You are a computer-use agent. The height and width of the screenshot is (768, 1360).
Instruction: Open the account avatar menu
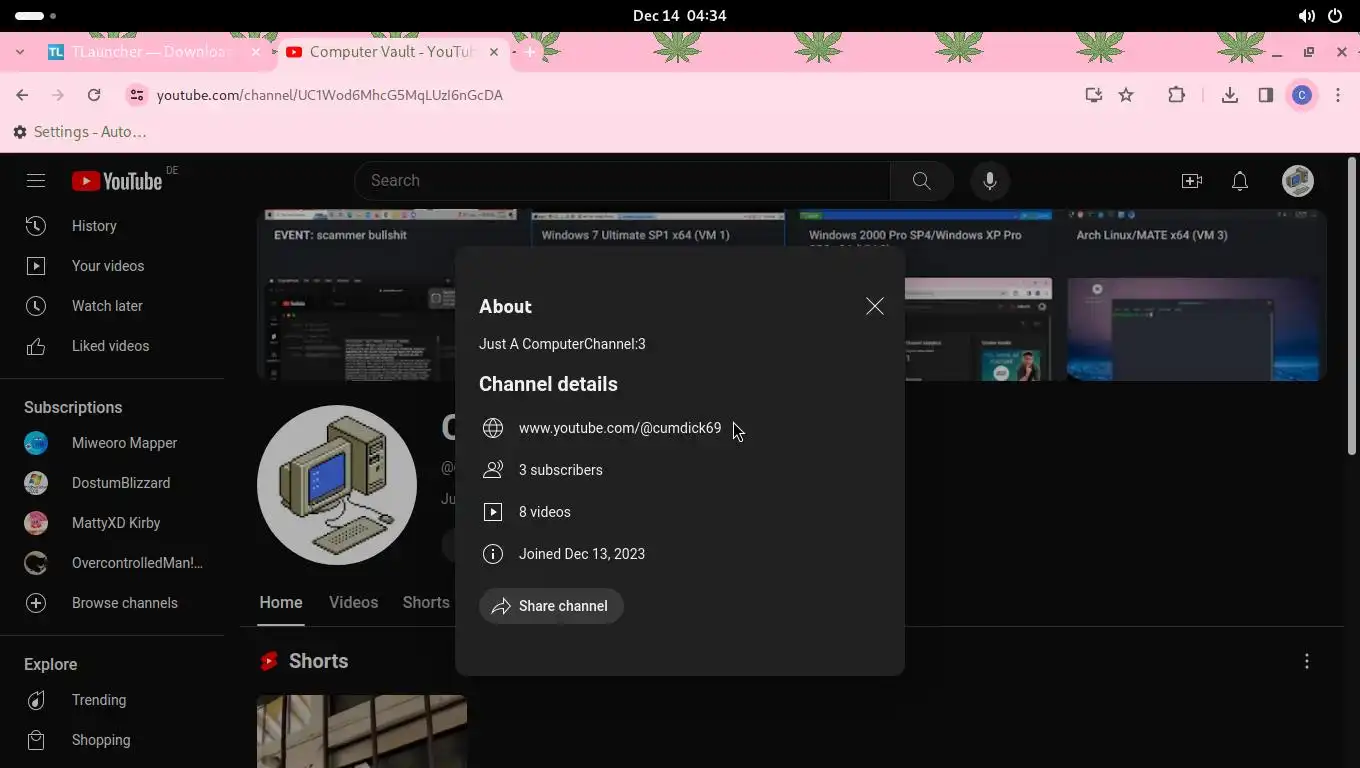tap(1298, 181)
